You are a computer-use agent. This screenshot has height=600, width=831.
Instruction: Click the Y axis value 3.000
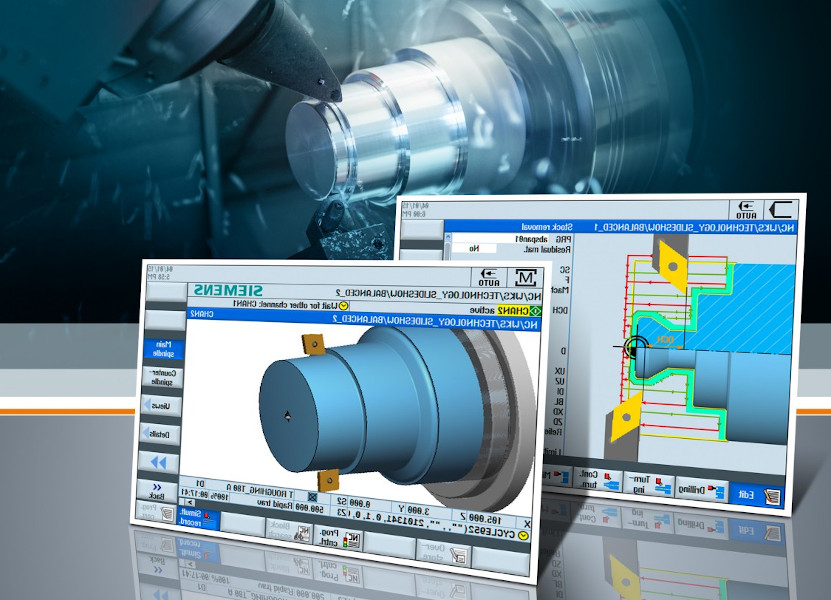pyautogui.click(x=418, y=511)
